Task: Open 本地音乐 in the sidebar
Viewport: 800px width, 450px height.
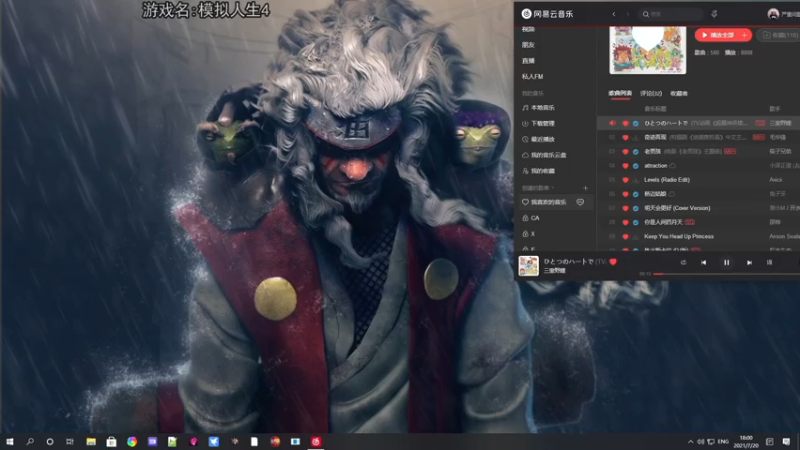Action: point(538,108)
